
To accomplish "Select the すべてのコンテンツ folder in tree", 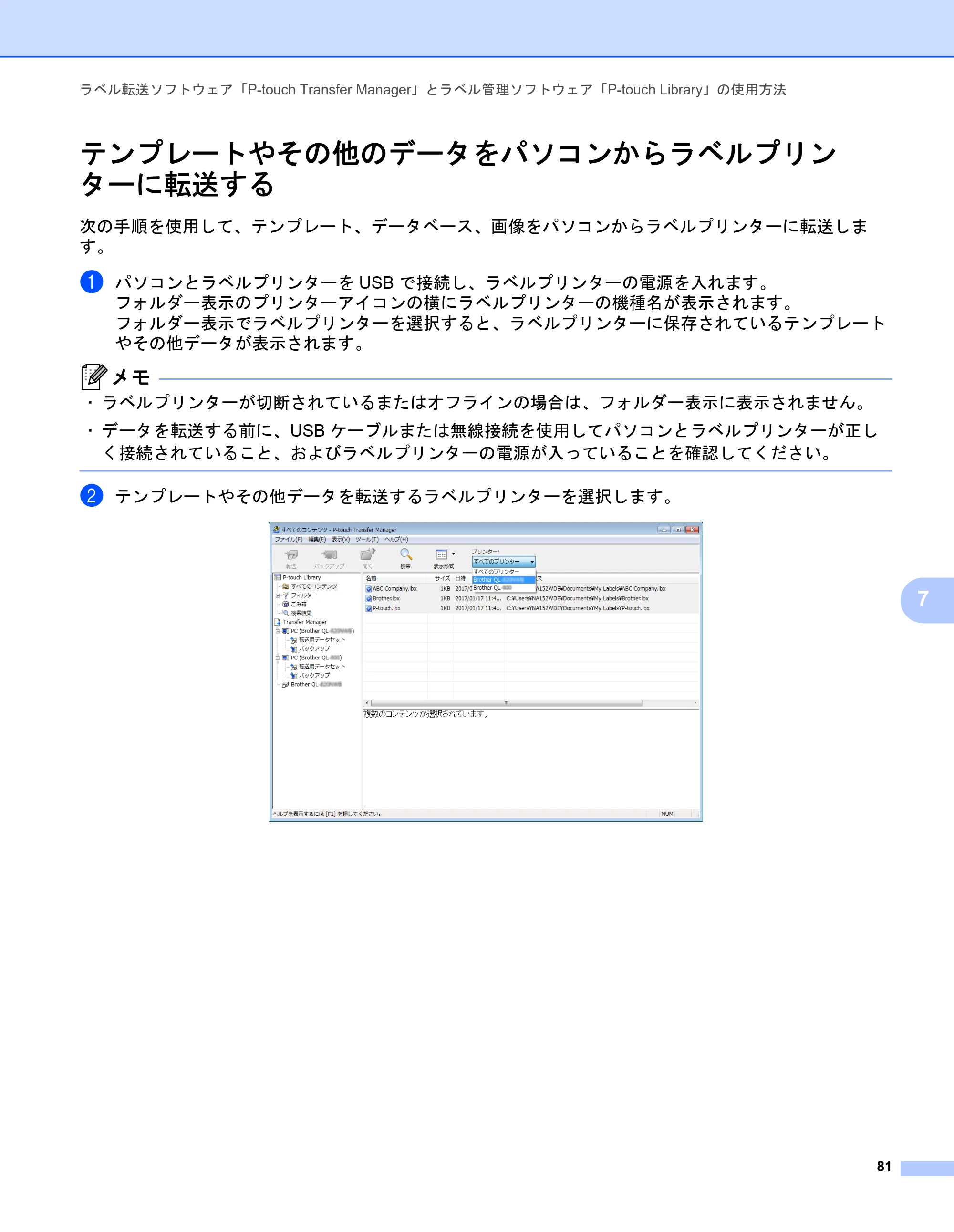I will (310, 587).
